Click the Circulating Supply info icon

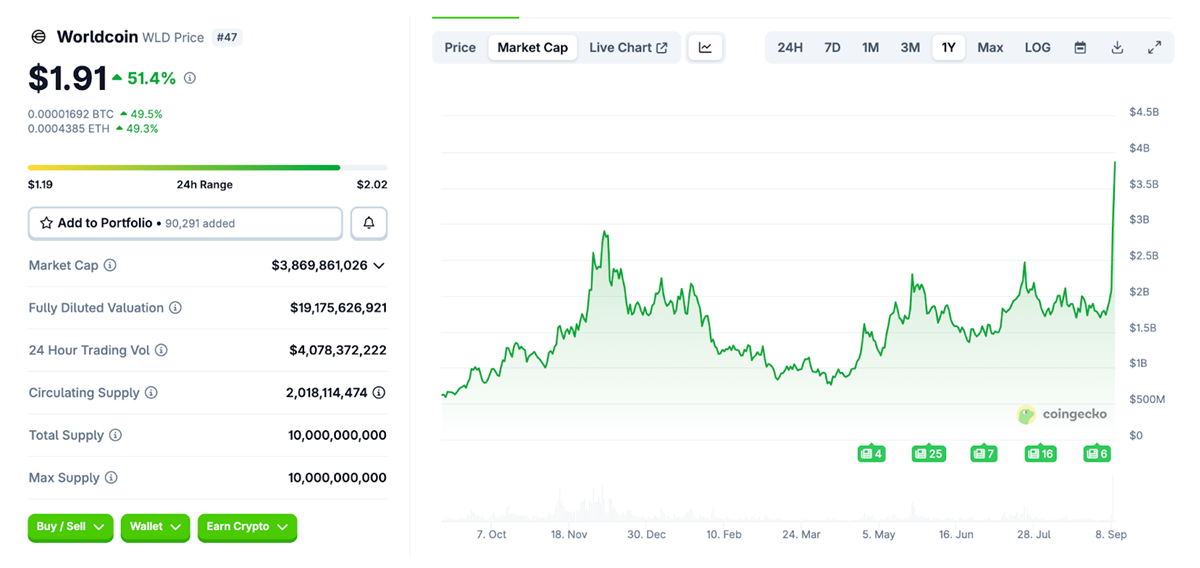coord(151,393)
